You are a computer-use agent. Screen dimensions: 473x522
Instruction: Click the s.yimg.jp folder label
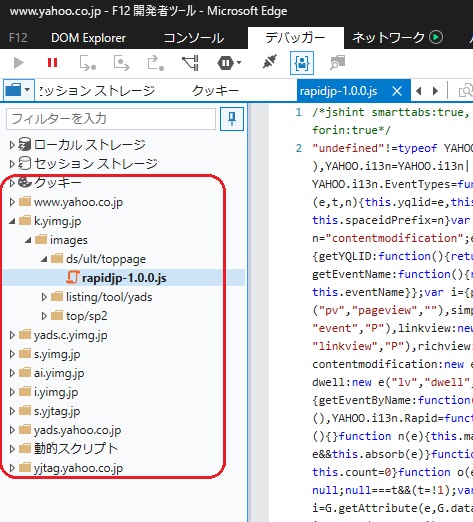tap(57, 354)
